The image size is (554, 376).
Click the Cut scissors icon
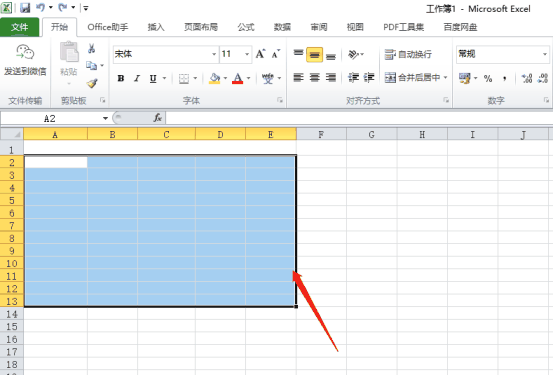point(92,48)
